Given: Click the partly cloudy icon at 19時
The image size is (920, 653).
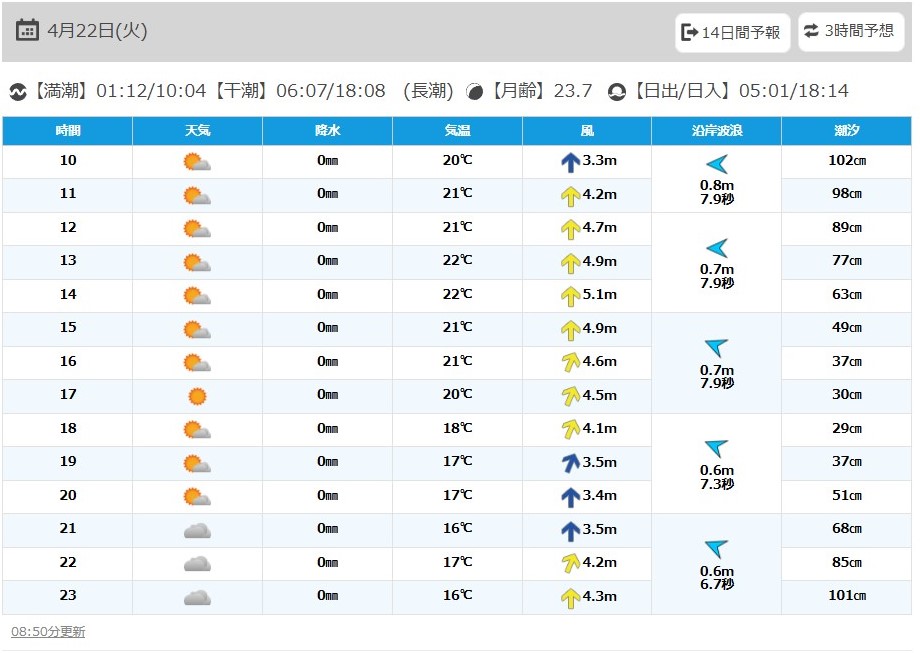Looking at the screenshot, I should pos(197,464).
